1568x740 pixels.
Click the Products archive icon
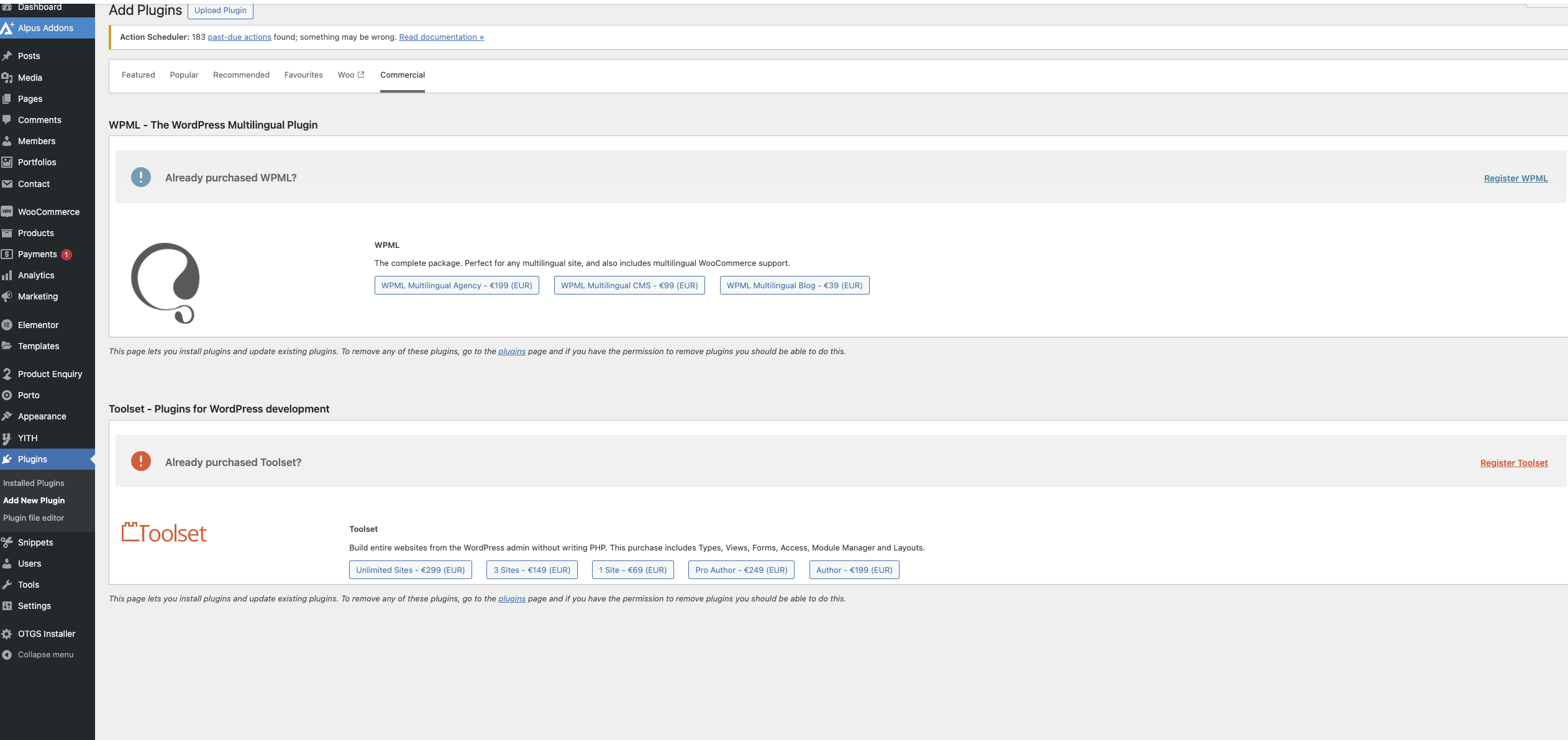click(x=7, y=233)
